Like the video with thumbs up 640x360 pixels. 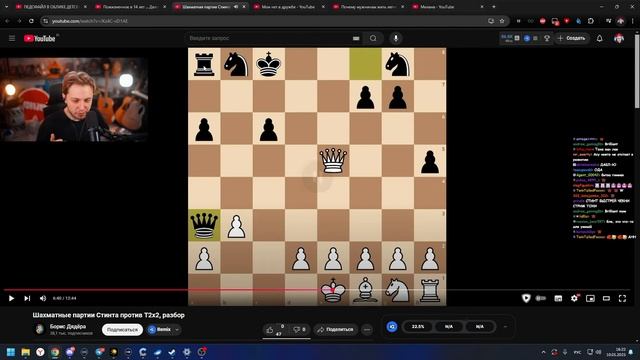coord(274,330)
